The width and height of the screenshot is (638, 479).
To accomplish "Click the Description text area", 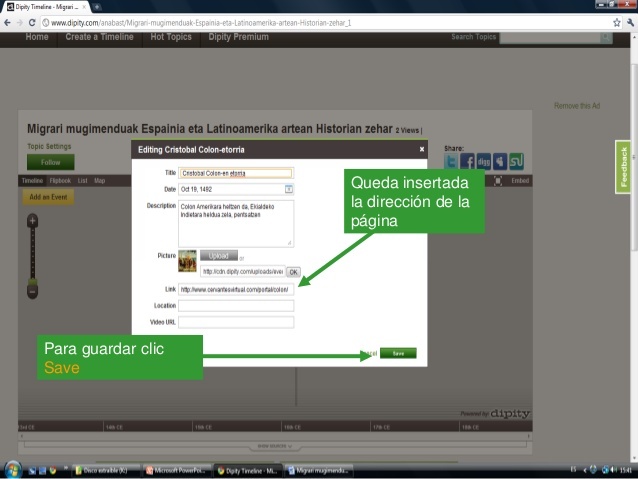I will click(236, 223).
